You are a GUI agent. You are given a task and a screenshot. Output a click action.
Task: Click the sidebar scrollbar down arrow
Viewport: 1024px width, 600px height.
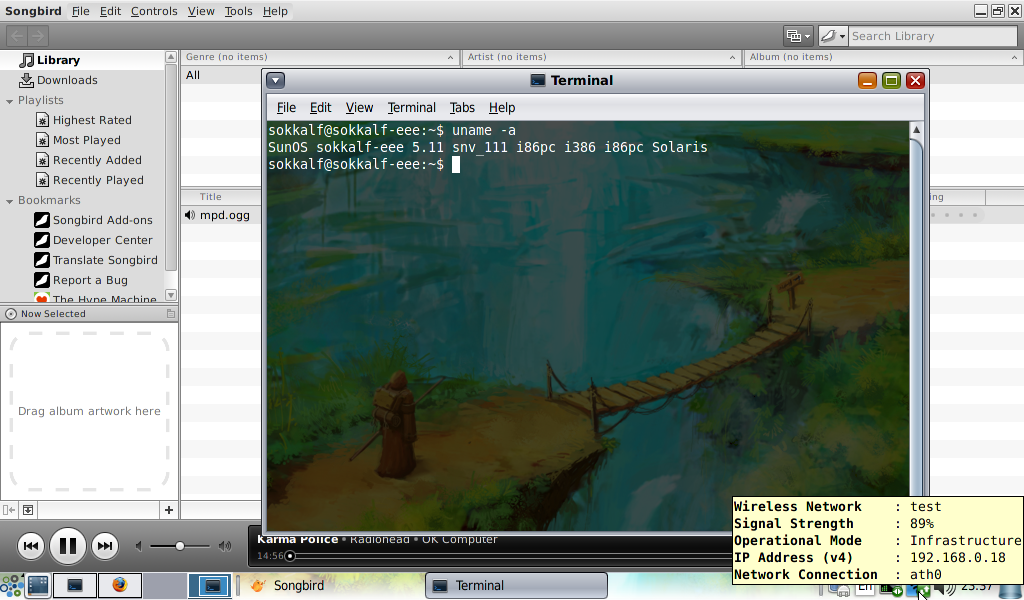click(171, 295)
